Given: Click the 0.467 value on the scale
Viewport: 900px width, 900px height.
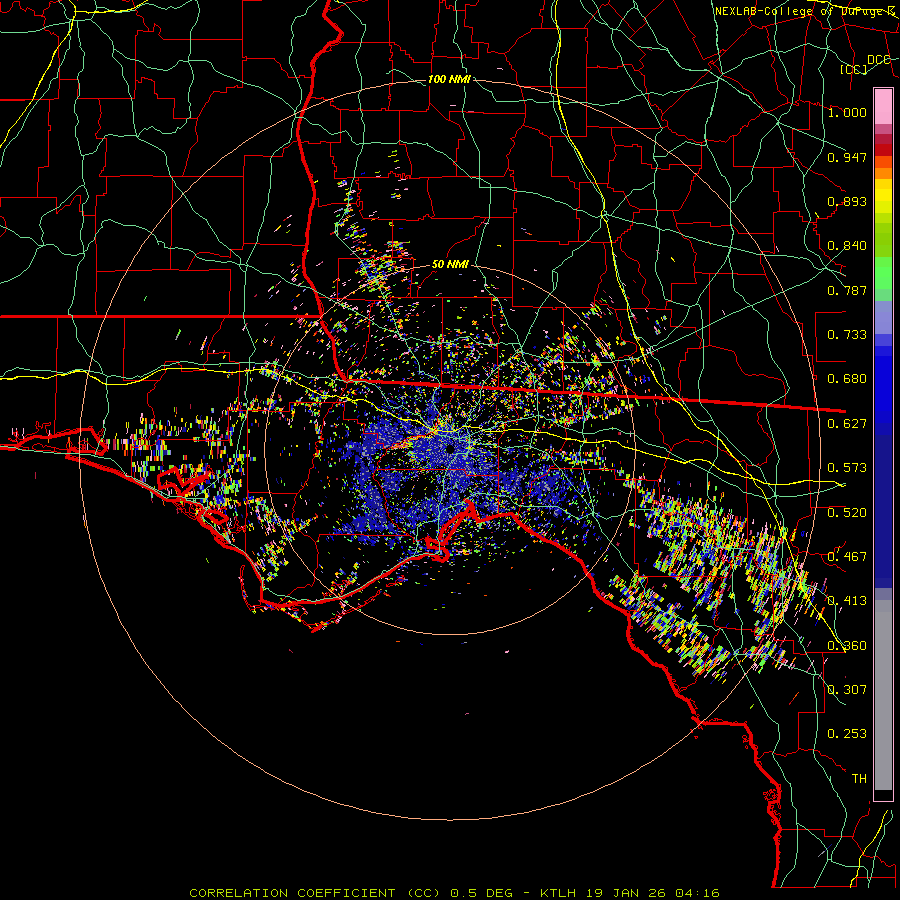Looking at the screenshot, I should tap(847, 557).
